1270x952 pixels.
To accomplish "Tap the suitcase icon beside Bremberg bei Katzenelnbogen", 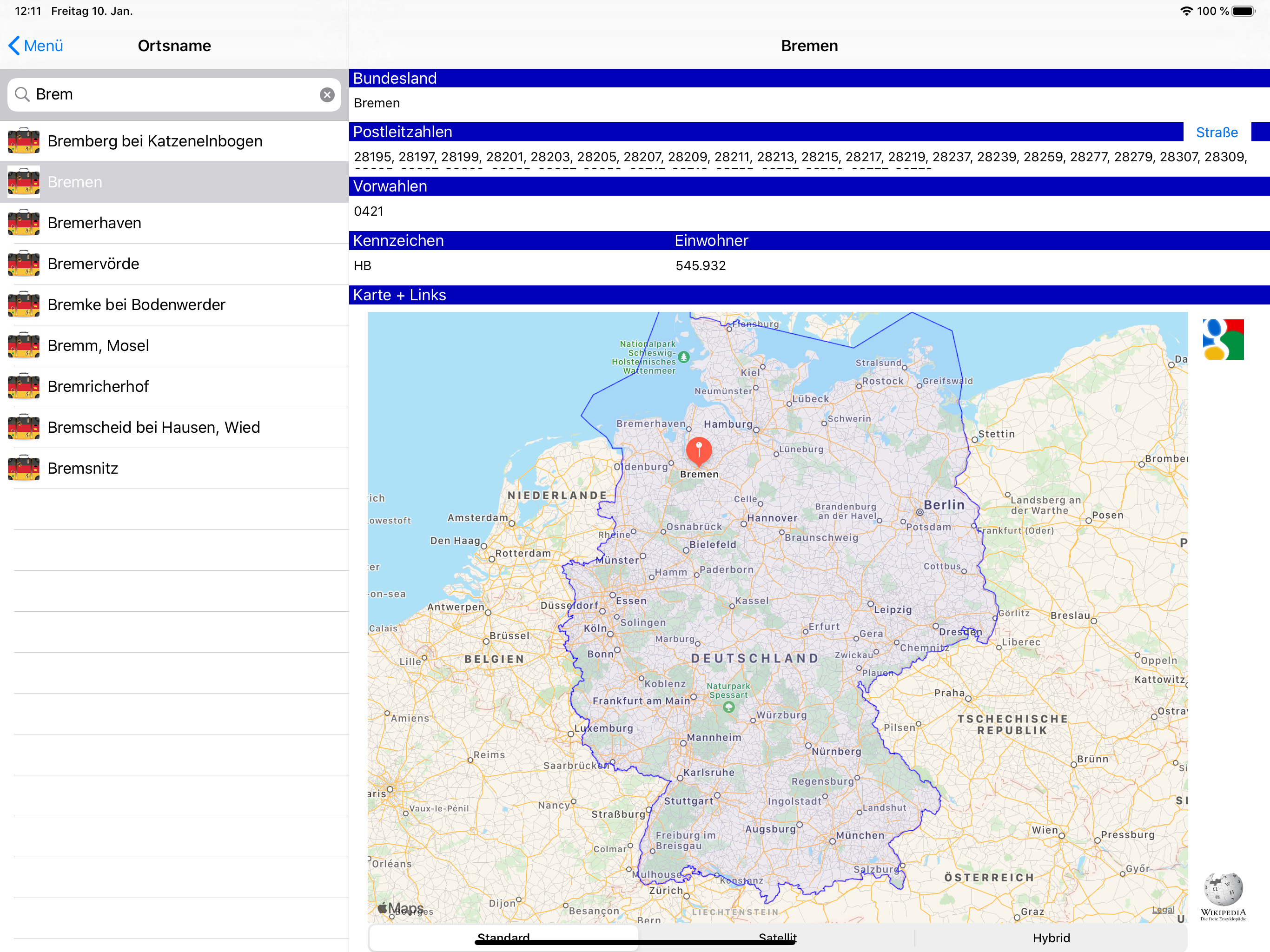I will pos(24,141).
